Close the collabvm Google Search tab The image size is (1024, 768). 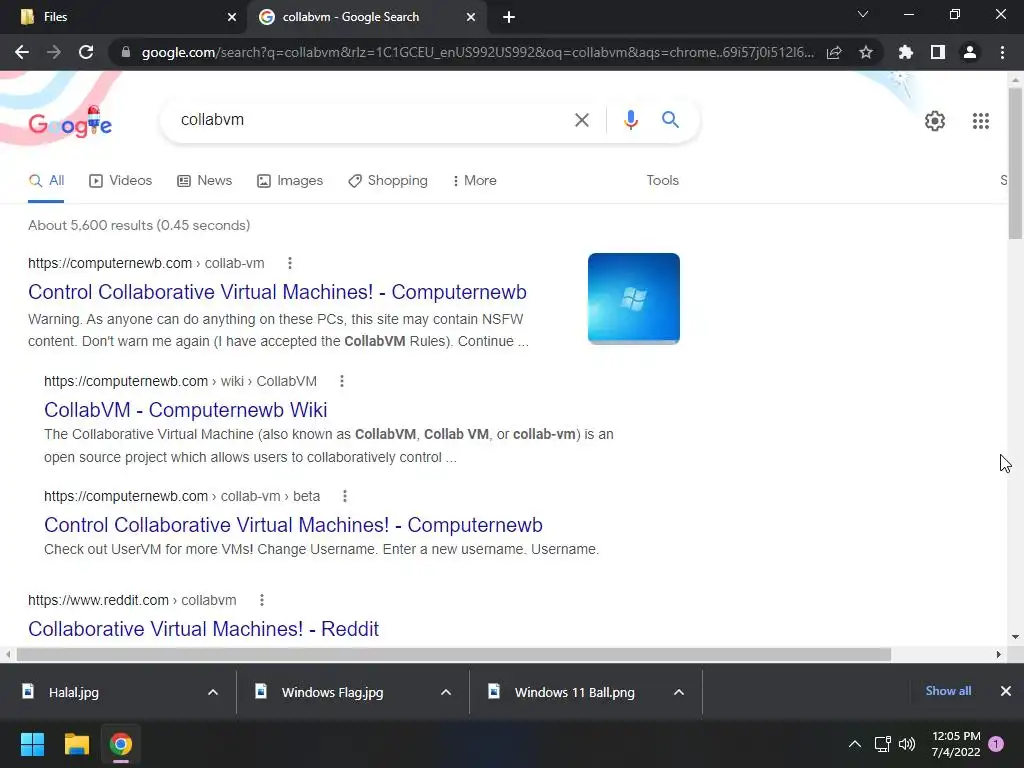tap(471, 17)
